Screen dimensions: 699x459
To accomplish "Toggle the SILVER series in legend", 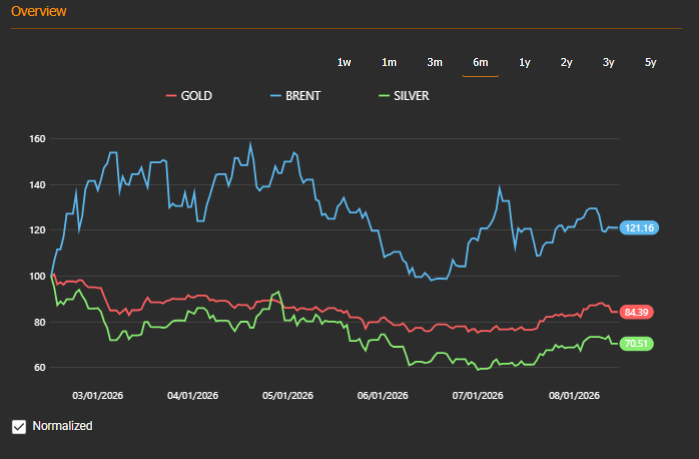I will [x=404, y=96].
